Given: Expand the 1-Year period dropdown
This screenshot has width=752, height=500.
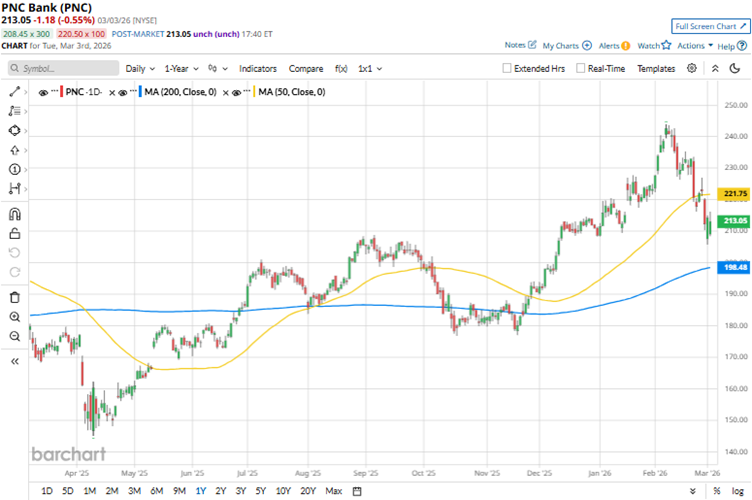Looking at the screenshot, I should tap(182, 69).
